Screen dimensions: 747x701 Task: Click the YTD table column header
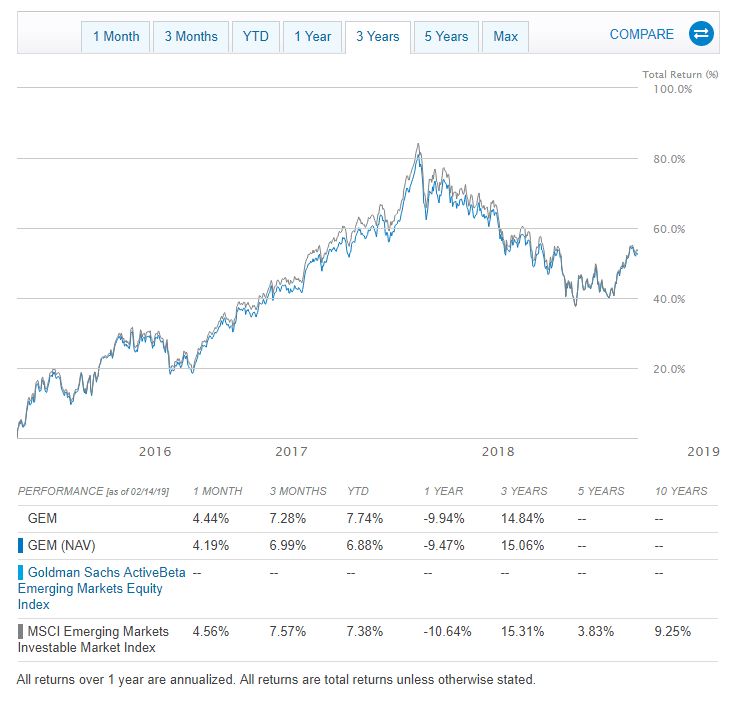pos(357,491)
